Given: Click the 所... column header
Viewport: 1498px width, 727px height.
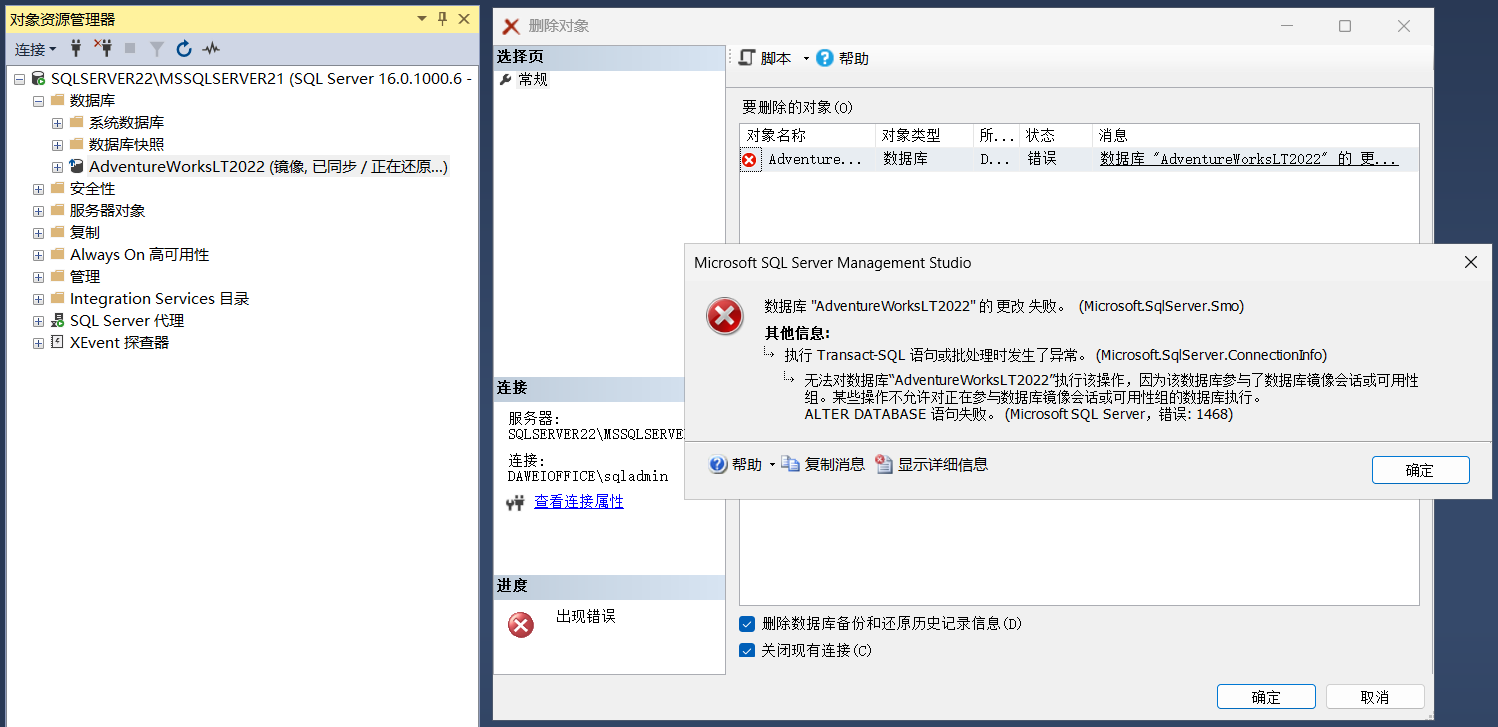Looking at the screenshot, I should (x=996, y=135).
